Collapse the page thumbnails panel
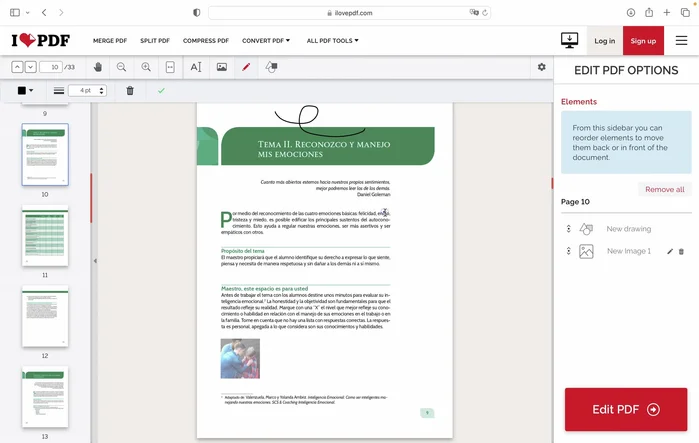Image resolution: width=699 pixels, height=443 pixels. [95, 261]
